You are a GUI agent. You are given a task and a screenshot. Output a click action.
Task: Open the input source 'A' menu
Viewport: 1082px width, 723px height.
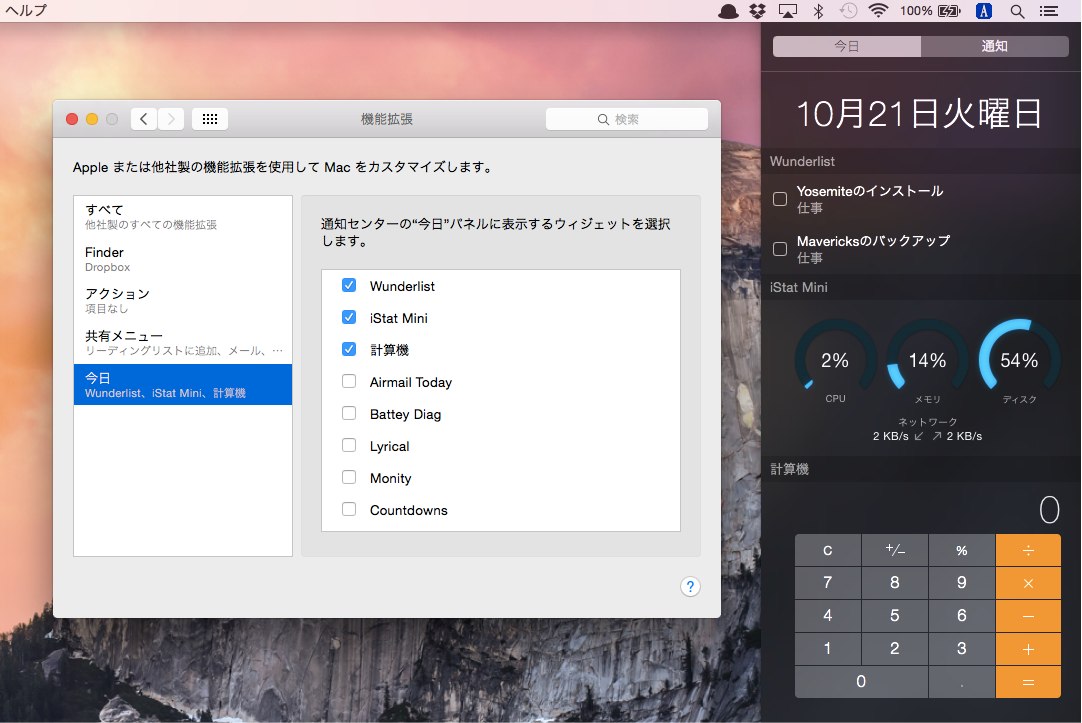984,11
